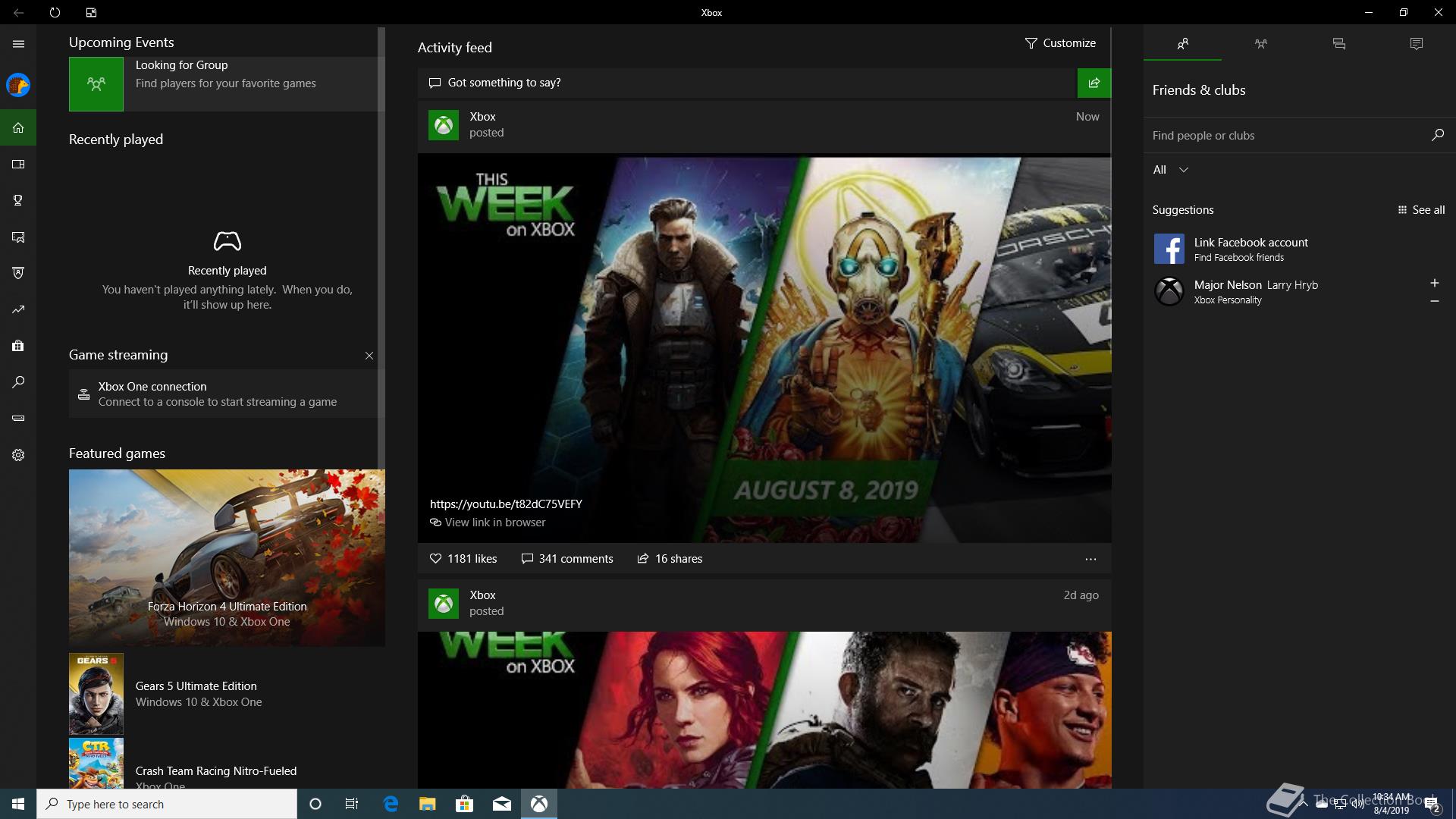Open My games sidebar icon

[x=18, y=164]
